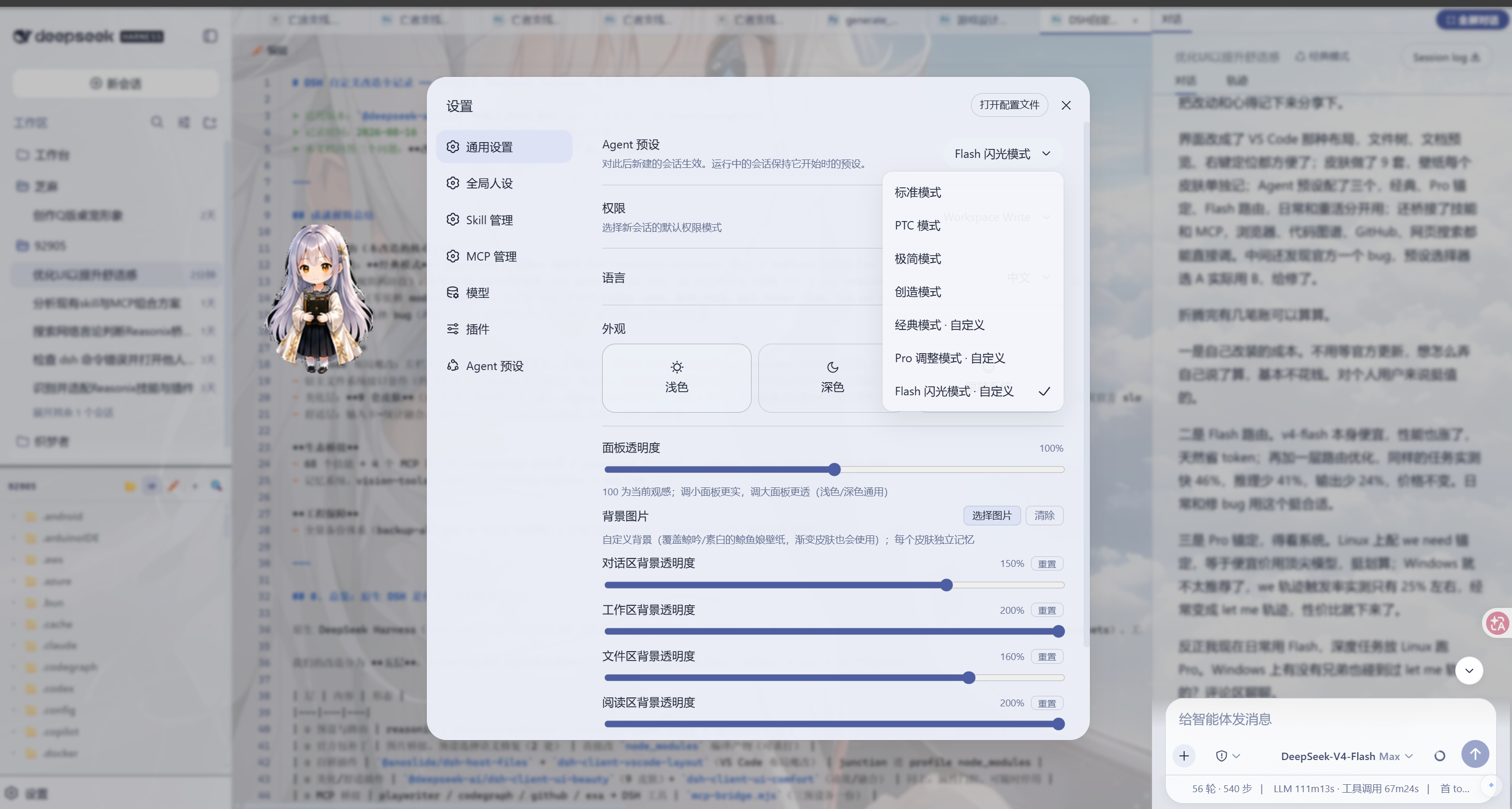Select the PTC 模式 preset option
The image size is (1512, 809).
click(x=973, y=225)
